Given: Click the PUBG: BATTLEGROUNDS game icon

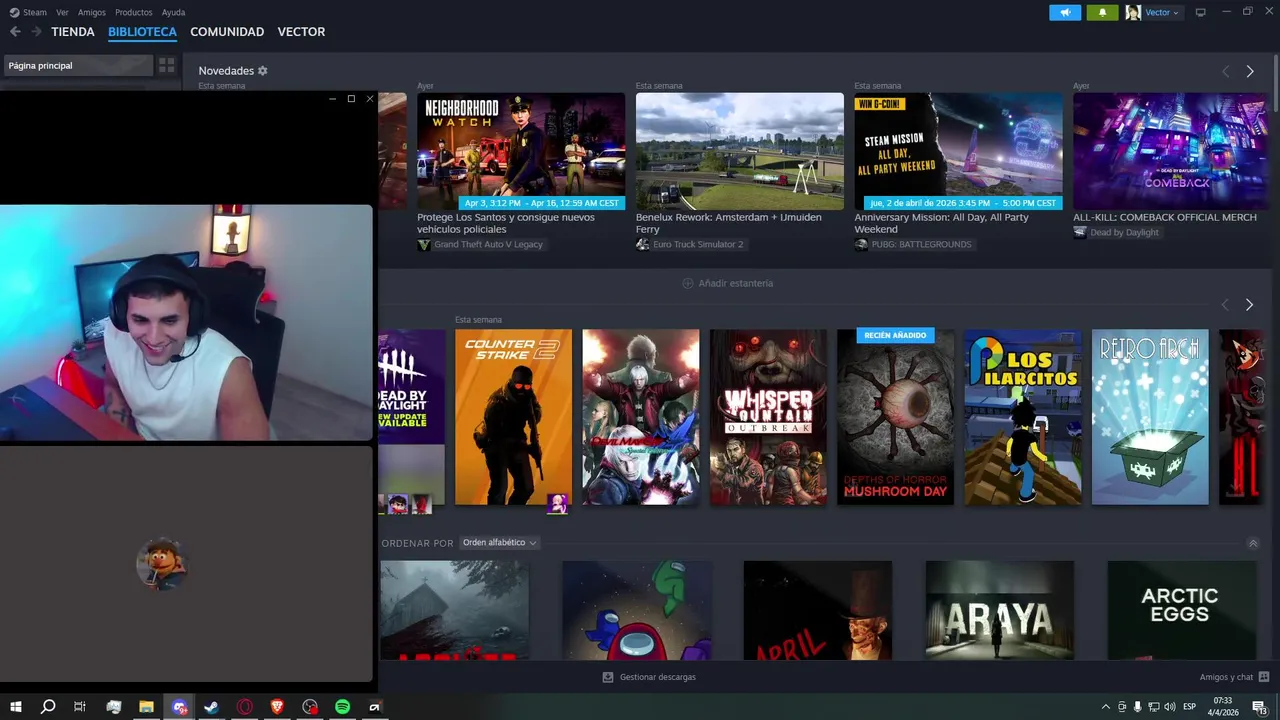Looking at the screenshot, I should point(861,244).
